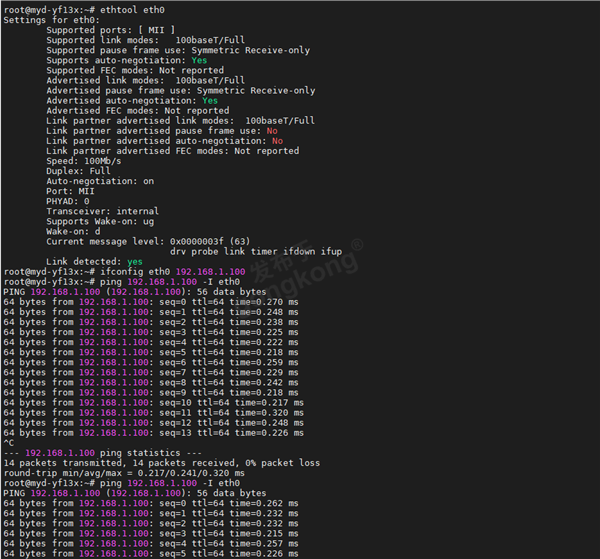Click the 'PHYAD: 0' line
Image resolution: width=600 pixels, height=559 pixels.
[67, 201]
